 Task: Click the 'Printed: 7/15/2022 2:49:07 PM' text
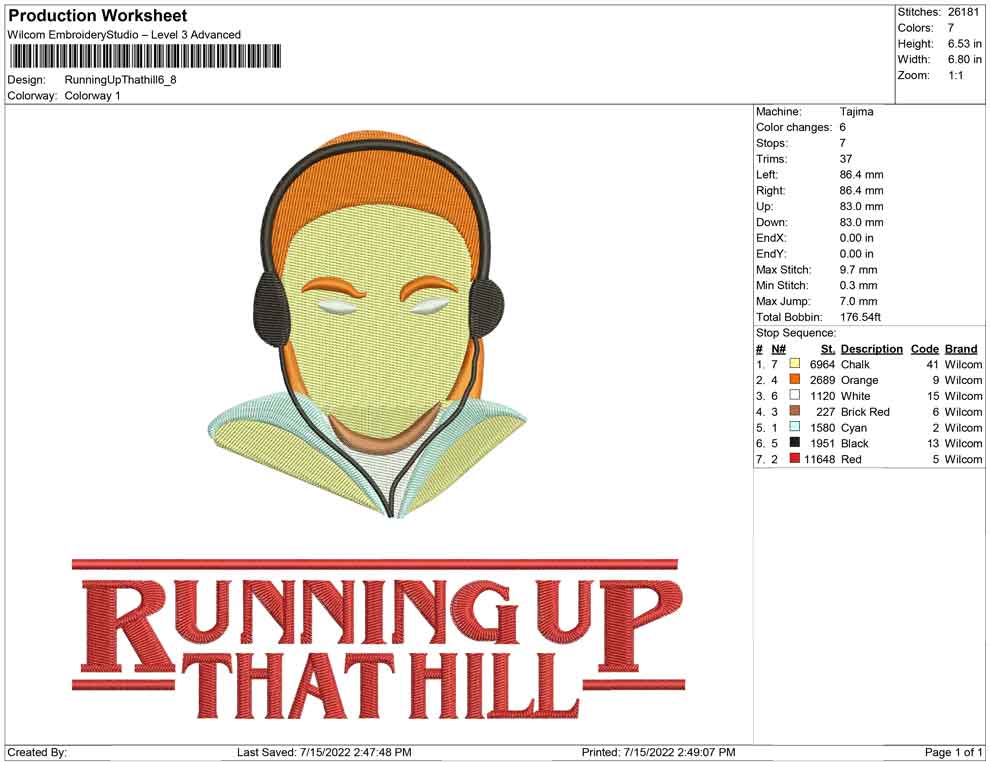(x=659, y=752)
